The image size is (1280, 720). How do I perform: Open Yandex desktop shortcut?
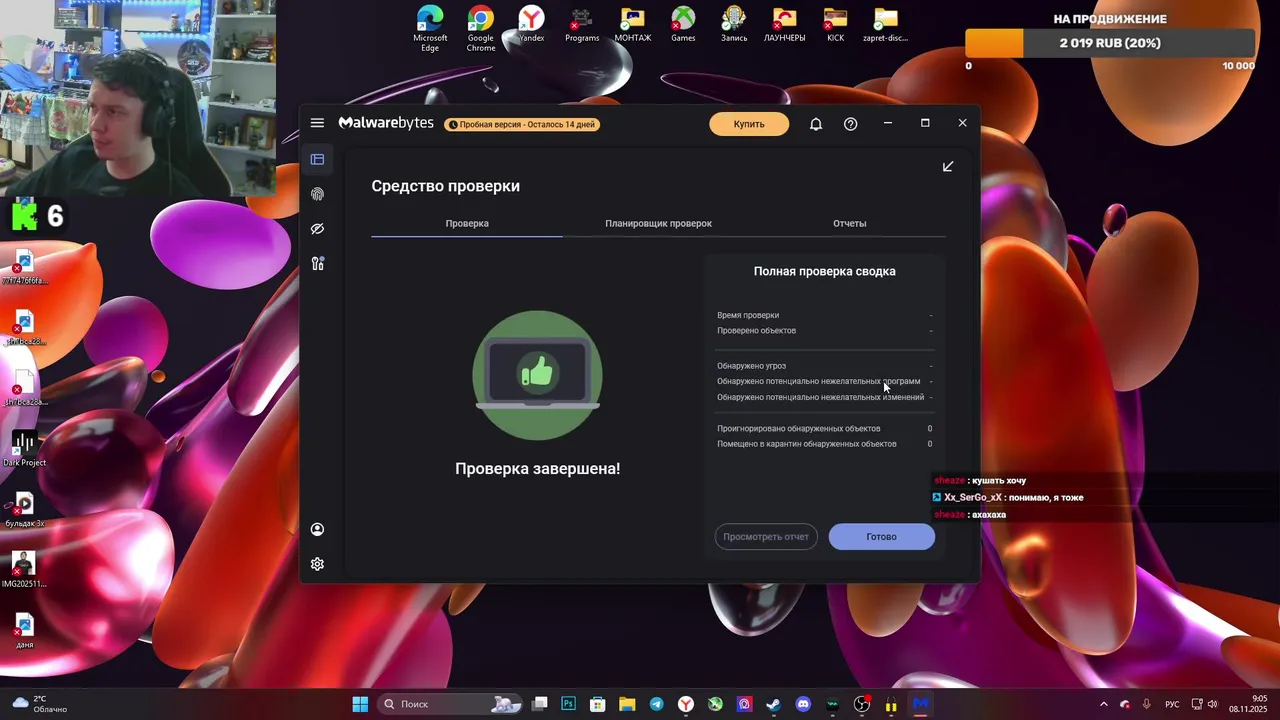tap(531, 25)
